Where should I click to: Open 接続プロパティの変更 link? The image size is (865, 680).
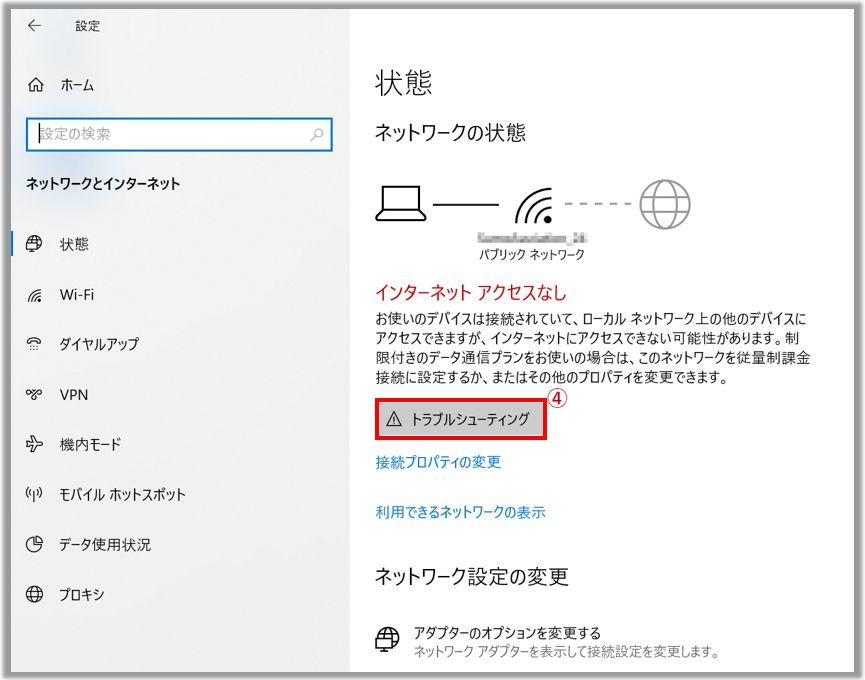pos(438,462)
